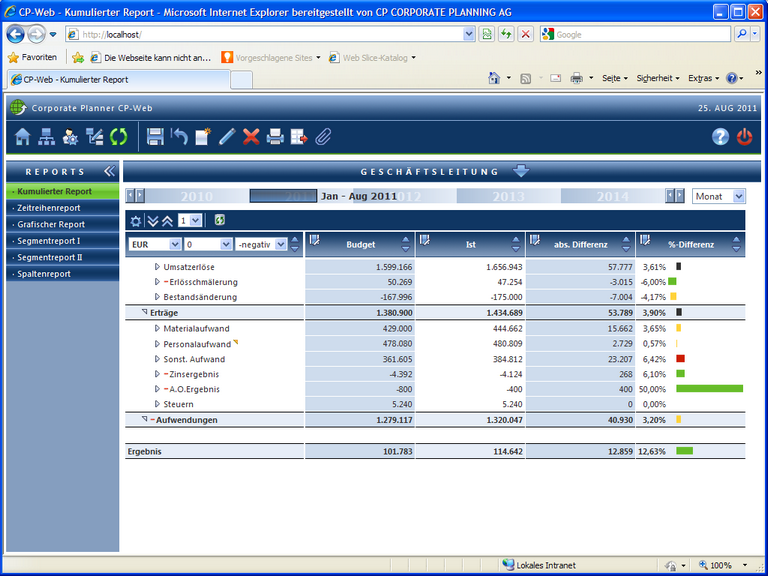Expand the Materialaufwand row
The height and width of the screenshot is (576, 768).
pos(157,329)
